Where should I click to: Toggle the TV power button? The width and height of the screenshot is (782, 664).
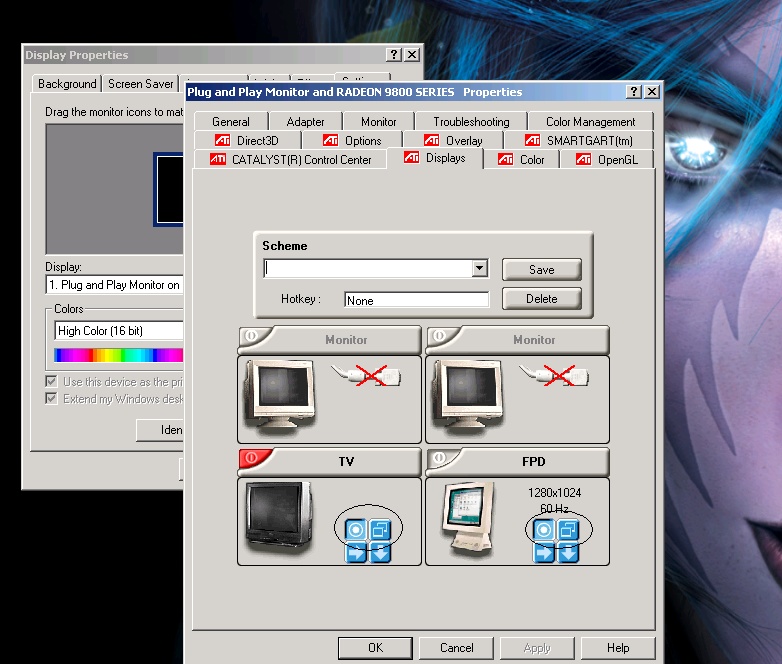(252, 458)
